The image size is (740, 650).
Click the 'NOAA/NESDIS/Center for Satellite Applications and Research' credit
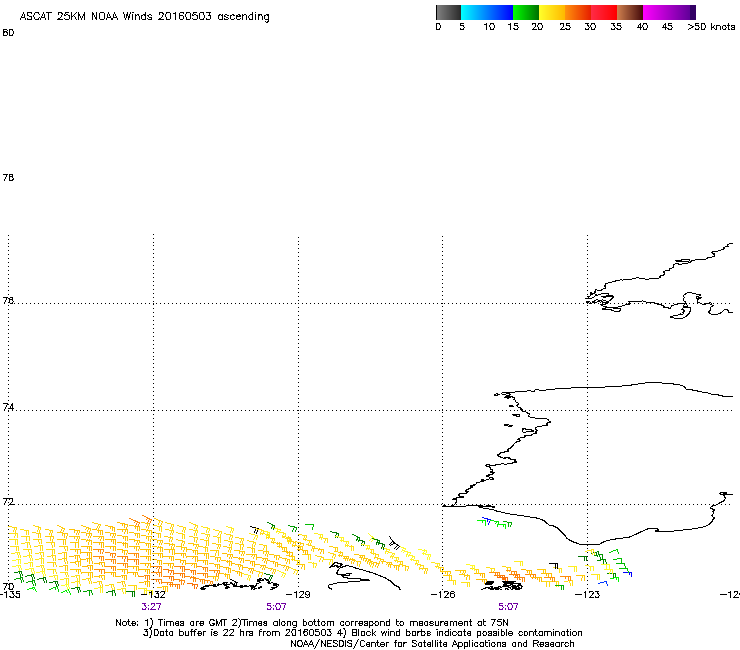click(432, 644)
